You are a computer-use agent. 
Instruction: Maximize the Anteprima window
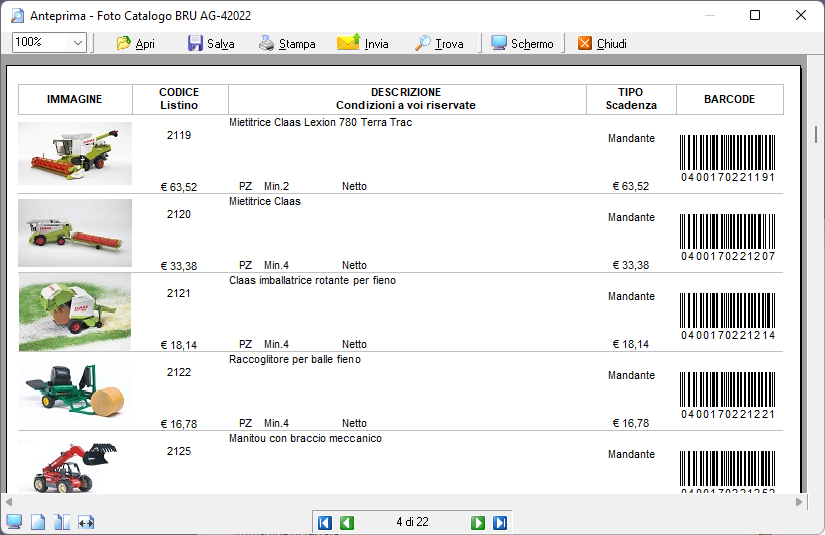[x=755, y=15]
